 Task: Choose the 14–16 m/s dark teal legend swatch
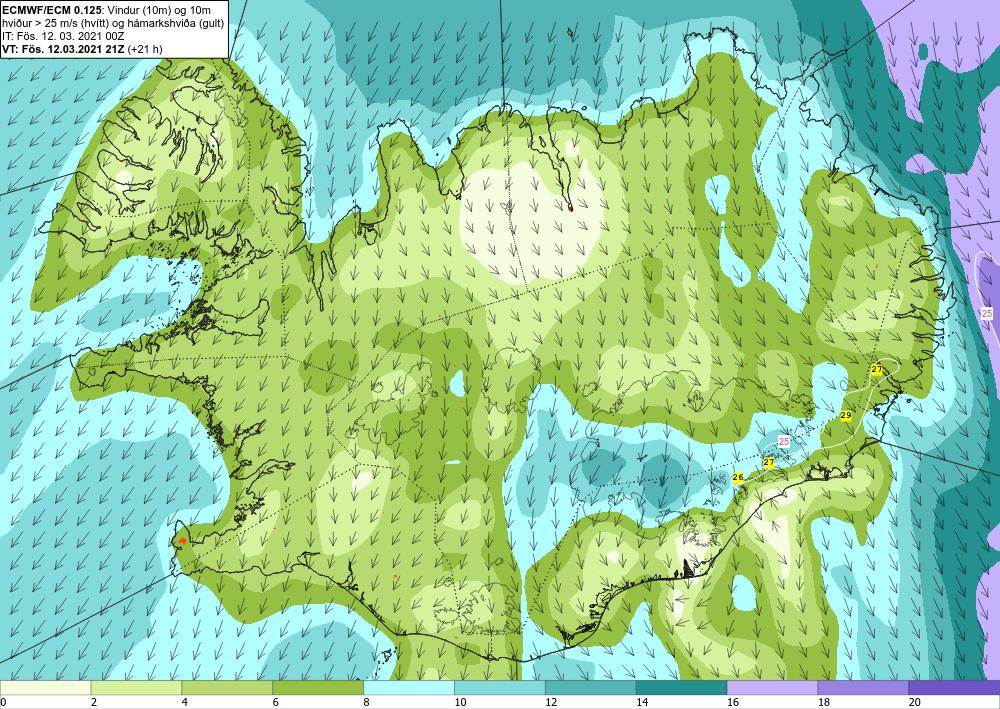coord(681,687)
